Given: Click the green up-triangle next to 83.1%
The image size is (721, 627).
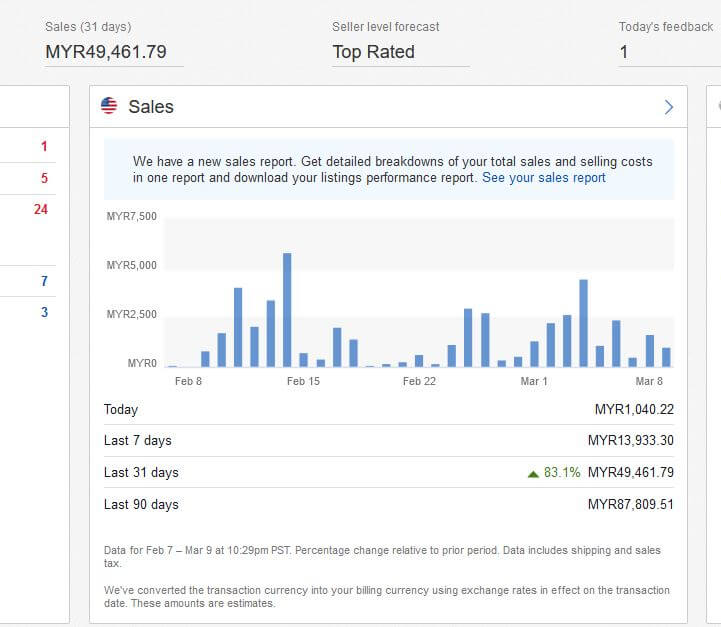Looking at the screenshot, I should pyautogui.click(x=533, y=473).
